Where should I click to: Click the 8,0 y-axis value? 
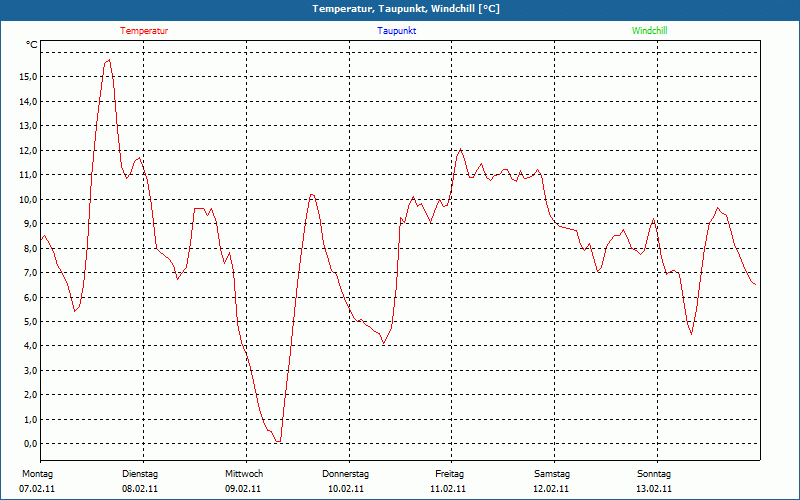[x=30, y=248]
